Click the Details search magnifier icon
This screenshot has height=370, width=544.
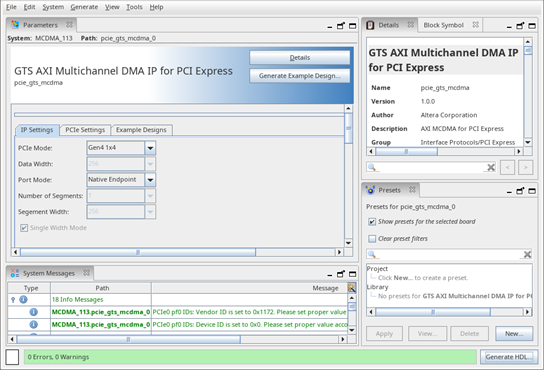(x=372, y=167)
